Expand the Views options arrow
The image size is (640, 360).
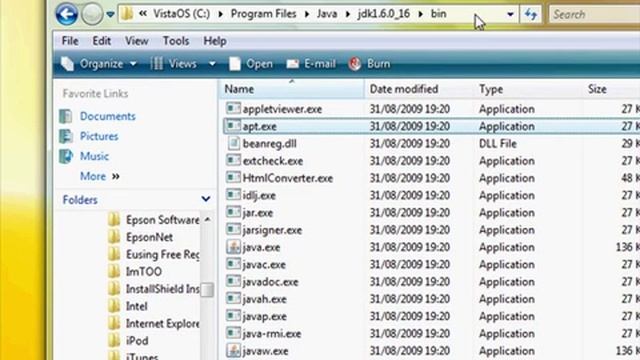(212, 64)
